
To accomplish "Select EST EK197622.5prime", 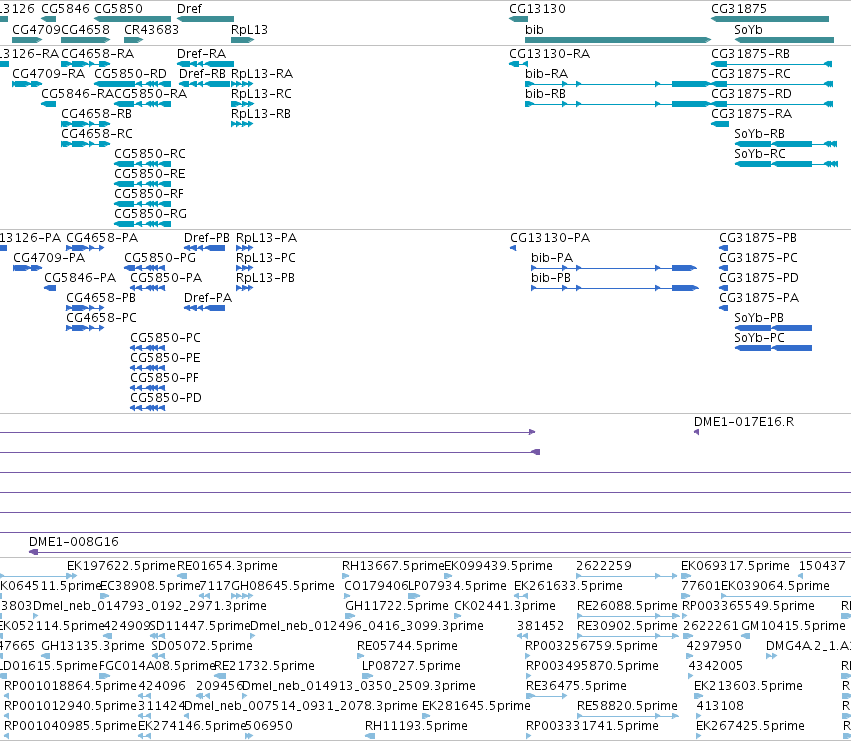I will click(x=122, y=566).
